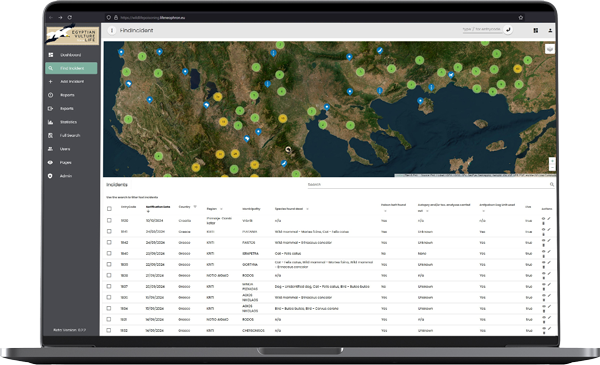Viewport: 600px width, 365px height.
Task: Select Find Incident in the sidebar
Action: point(71,68)
